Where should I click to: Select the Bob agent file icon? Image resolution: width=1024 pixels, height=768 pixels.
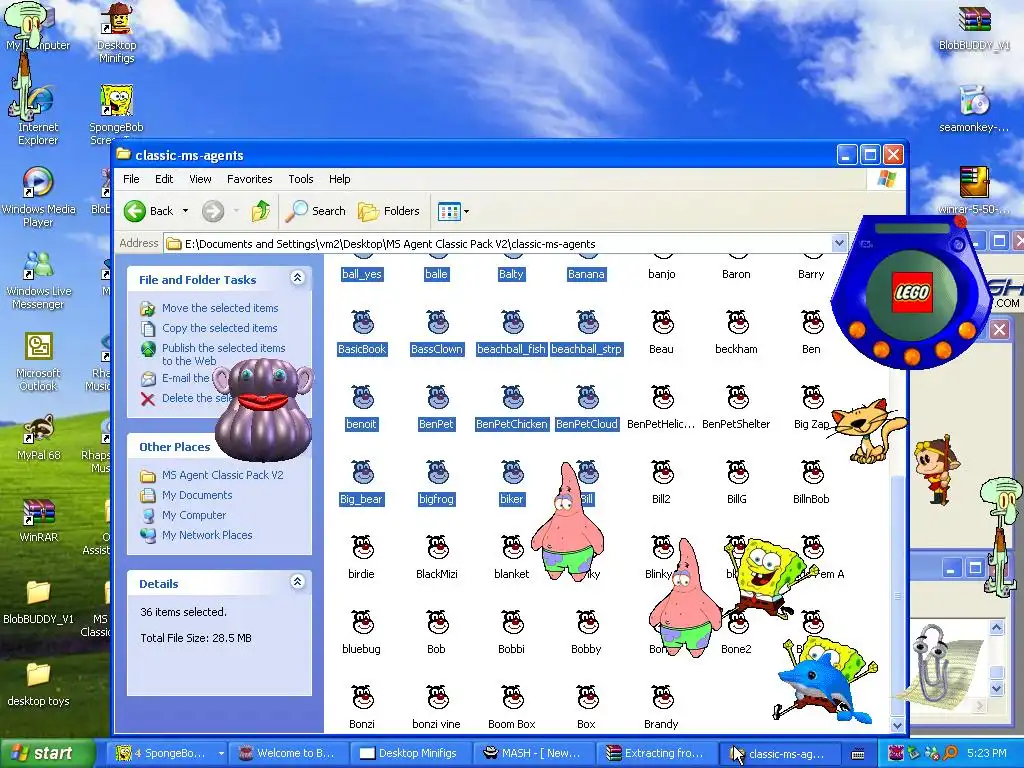[437, 623]
